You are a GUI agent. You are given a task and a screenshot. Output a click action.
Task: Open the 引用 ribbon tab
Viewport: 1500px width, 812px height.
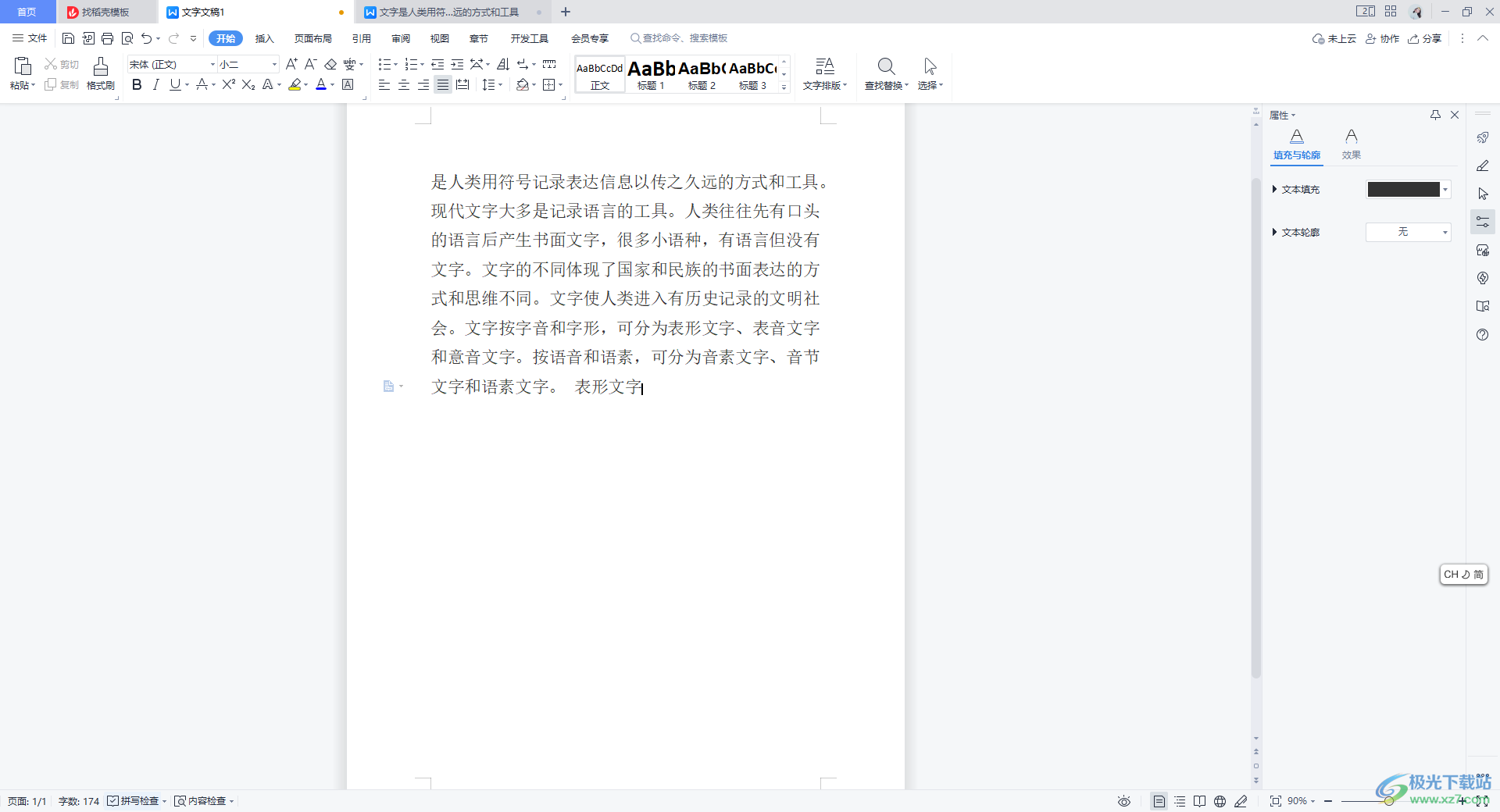pos(361,38)
